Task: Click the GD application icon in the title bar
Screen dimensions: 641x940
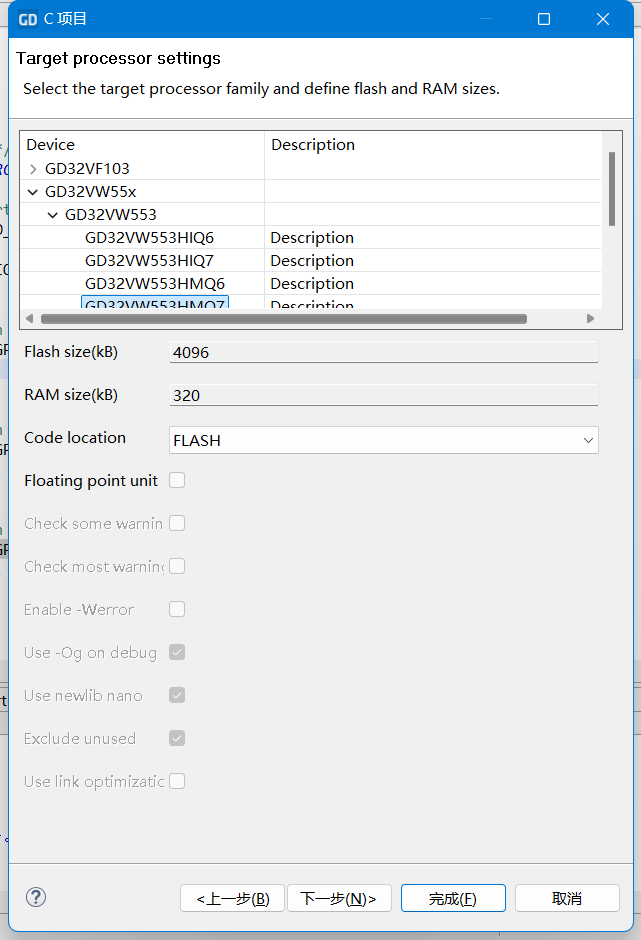Action: (28, 19)
